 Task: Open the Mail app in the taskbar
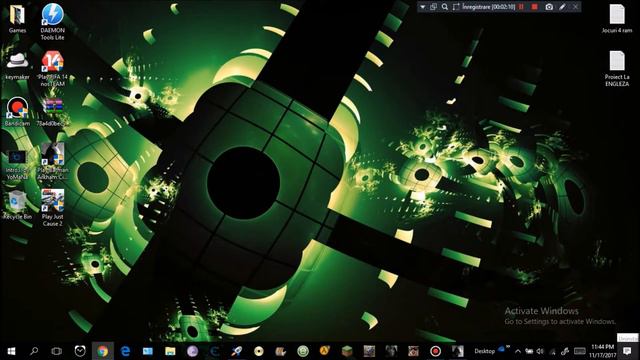148,351
